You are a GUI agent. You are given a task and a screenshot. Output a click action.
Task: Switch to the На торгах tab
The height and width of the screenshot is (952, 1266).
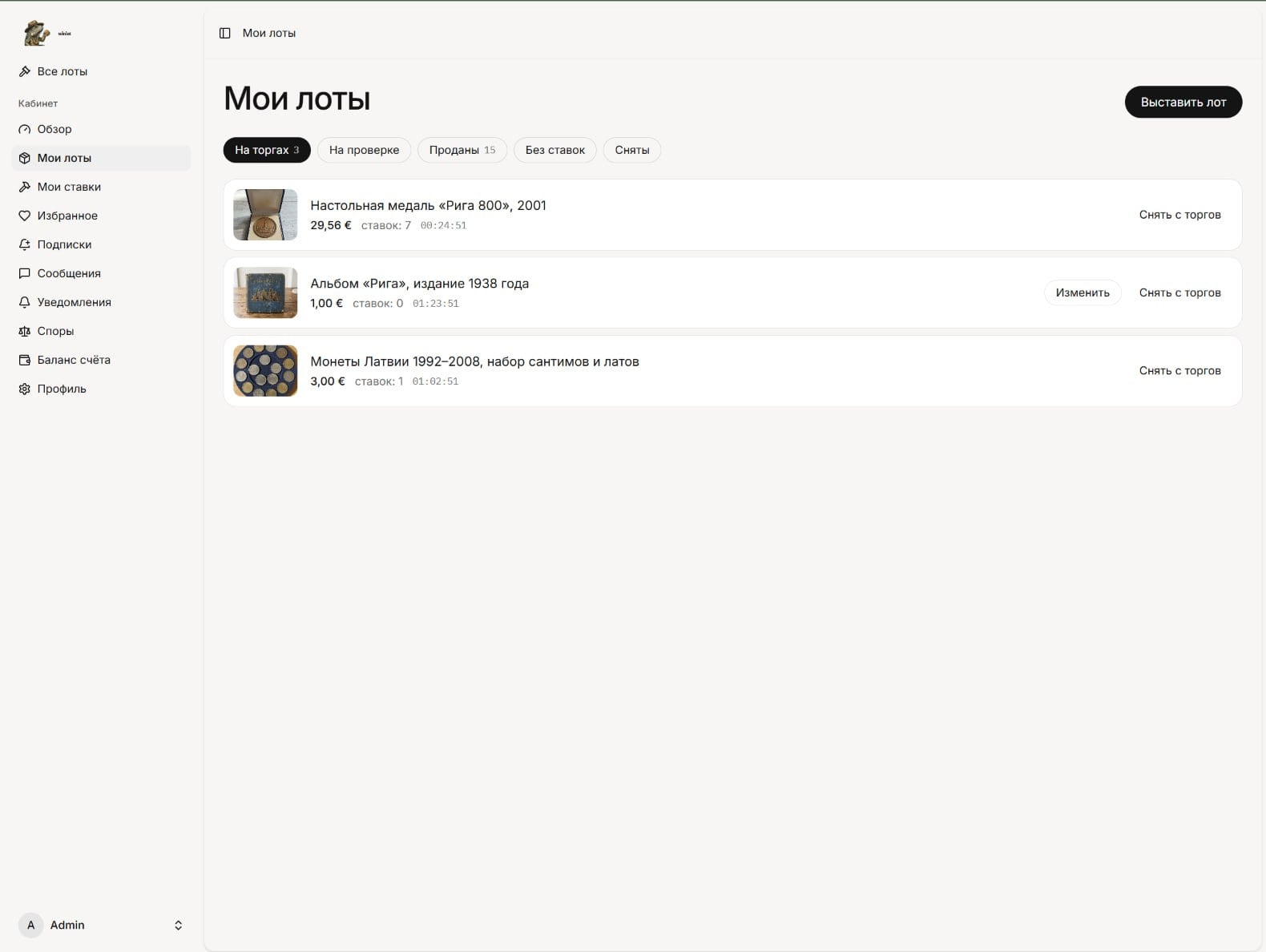267,150
